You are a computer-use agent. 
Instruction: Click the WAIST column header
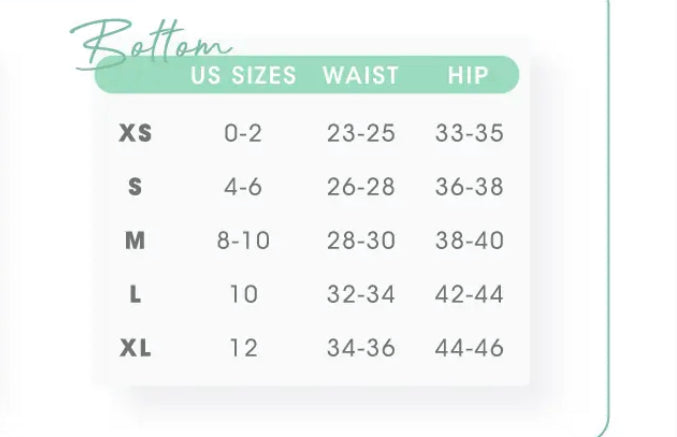pyautogui.click(x=361, y=76)
